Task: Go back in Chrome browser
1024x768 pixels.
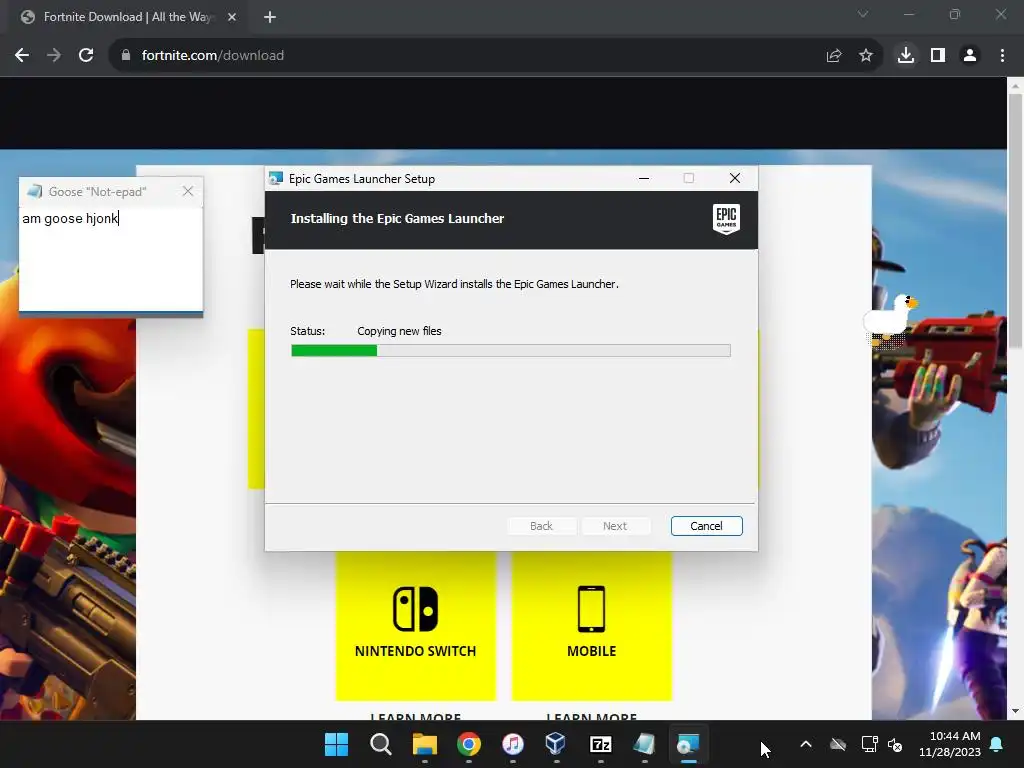Action: point(22,56)
